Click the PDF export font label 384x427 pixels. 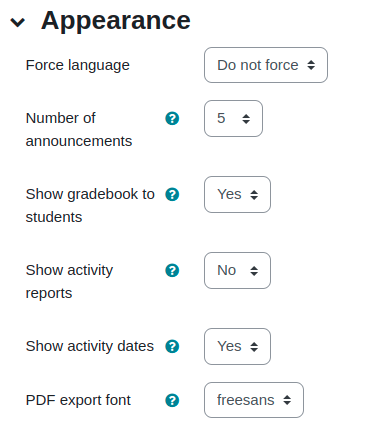(78, 400)
